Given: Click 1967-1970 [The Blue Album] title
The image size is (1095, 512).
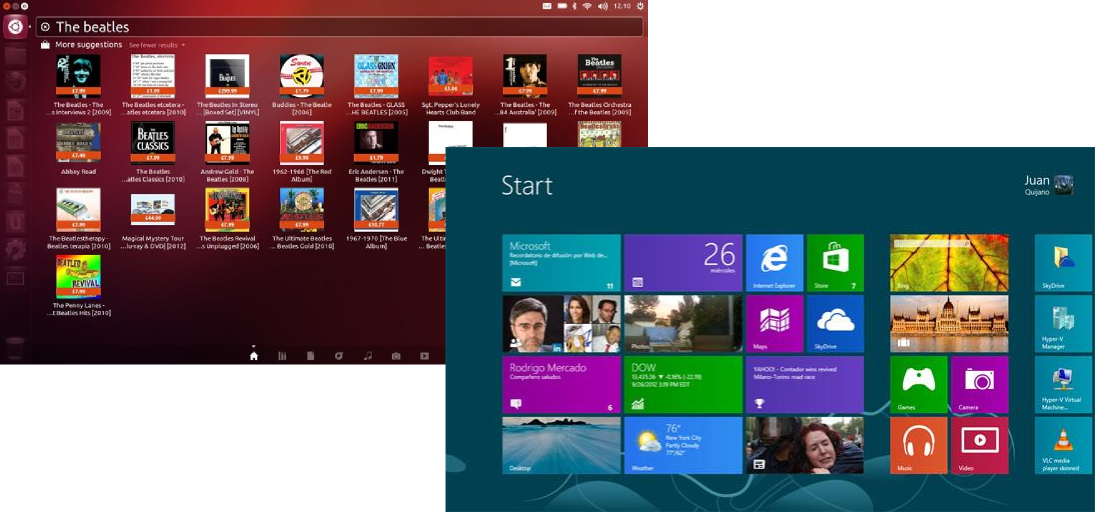Looking at the screenshot, I should coord(376,242).
